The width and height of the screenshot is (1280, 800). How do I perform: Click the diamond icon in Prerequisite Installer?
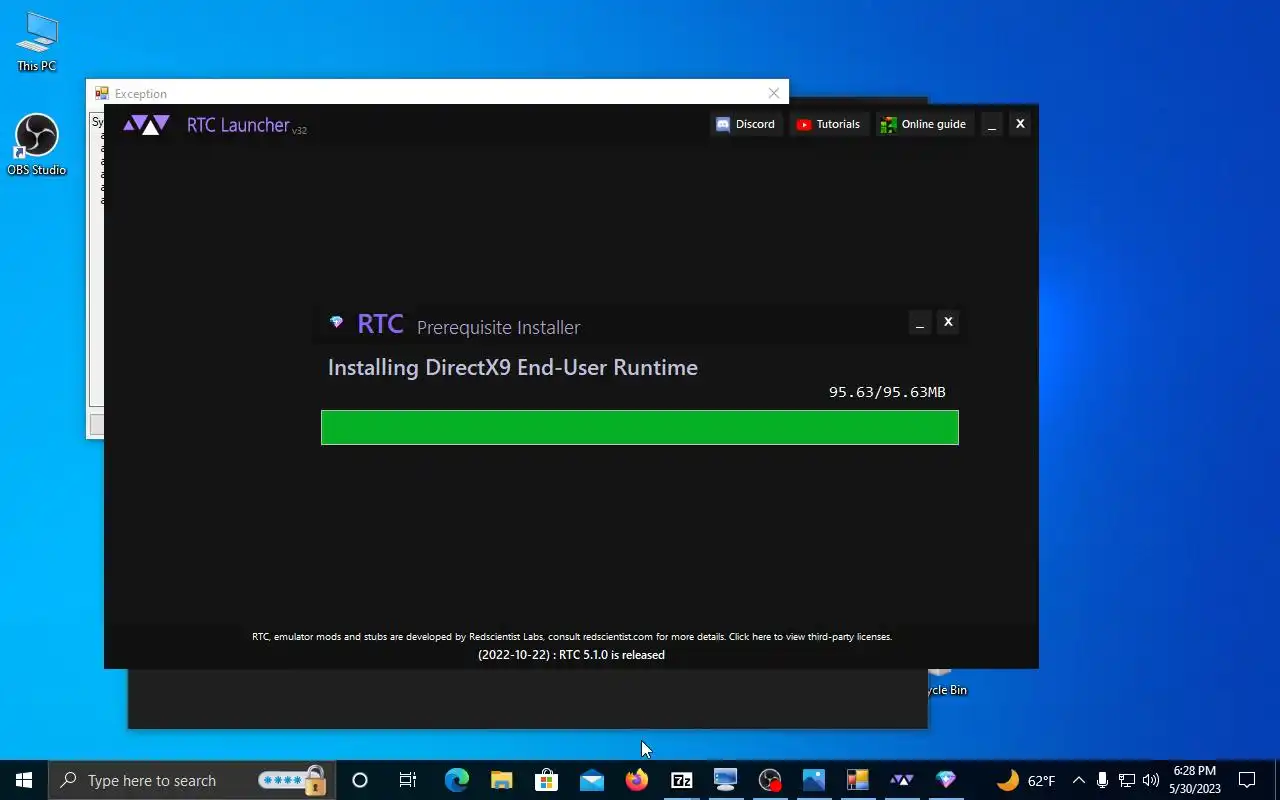tap(336, 322)
